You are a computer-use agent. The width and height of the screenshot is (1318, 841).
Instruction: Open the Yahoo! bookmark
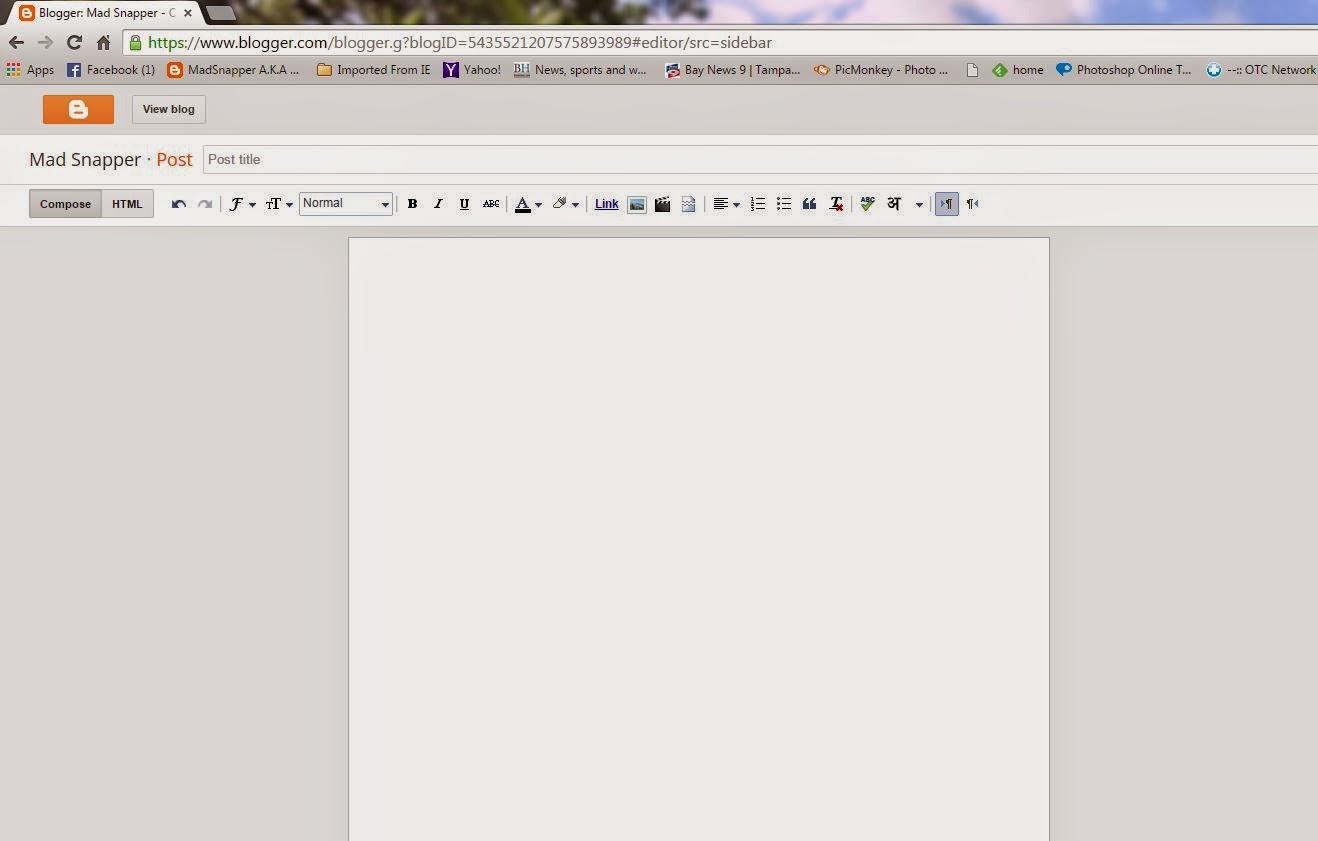click(472, 70)
